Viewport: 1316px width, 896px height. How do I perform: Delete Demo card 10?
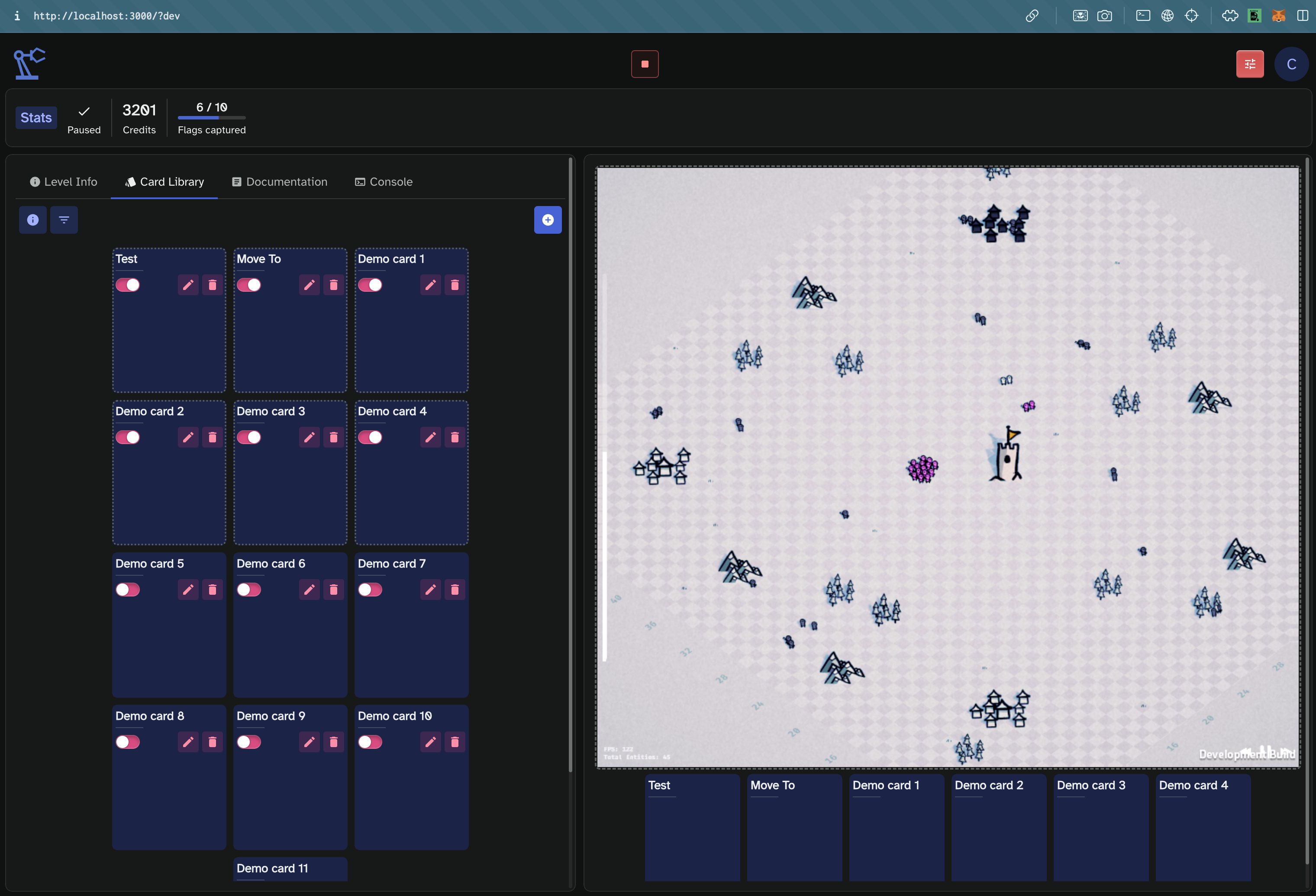tap(455, 742)
